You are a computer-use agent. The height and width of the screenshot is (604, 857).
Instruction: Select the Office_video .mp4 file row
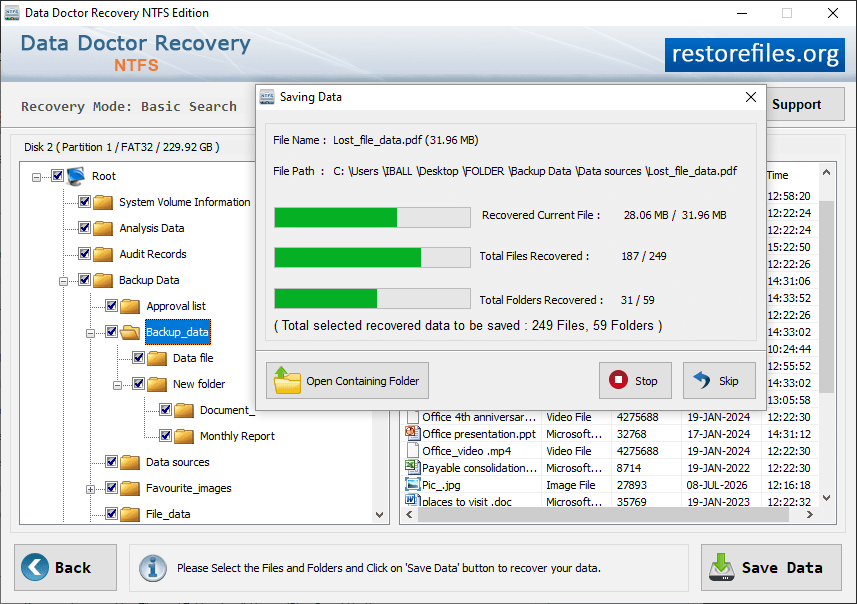[611, 451]
